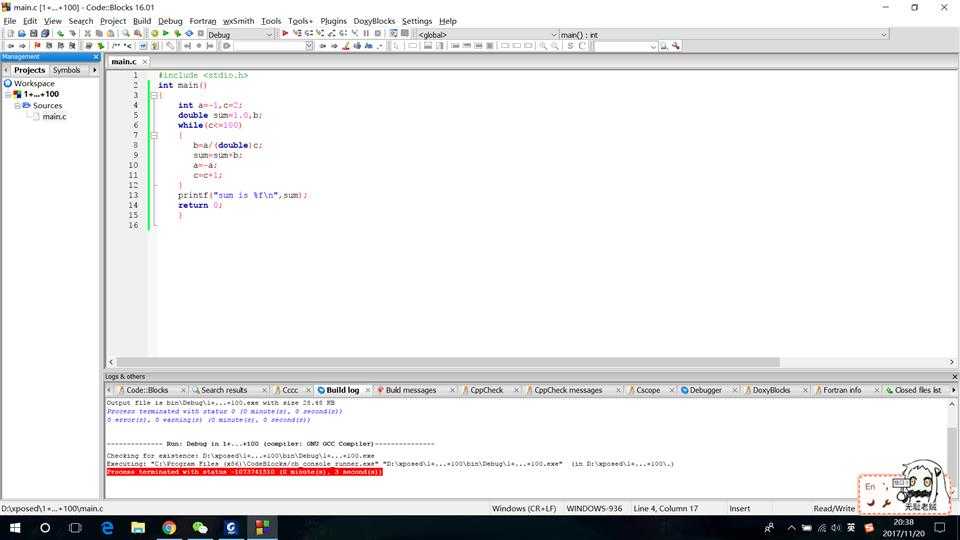Open the Plugins menu

333,21
